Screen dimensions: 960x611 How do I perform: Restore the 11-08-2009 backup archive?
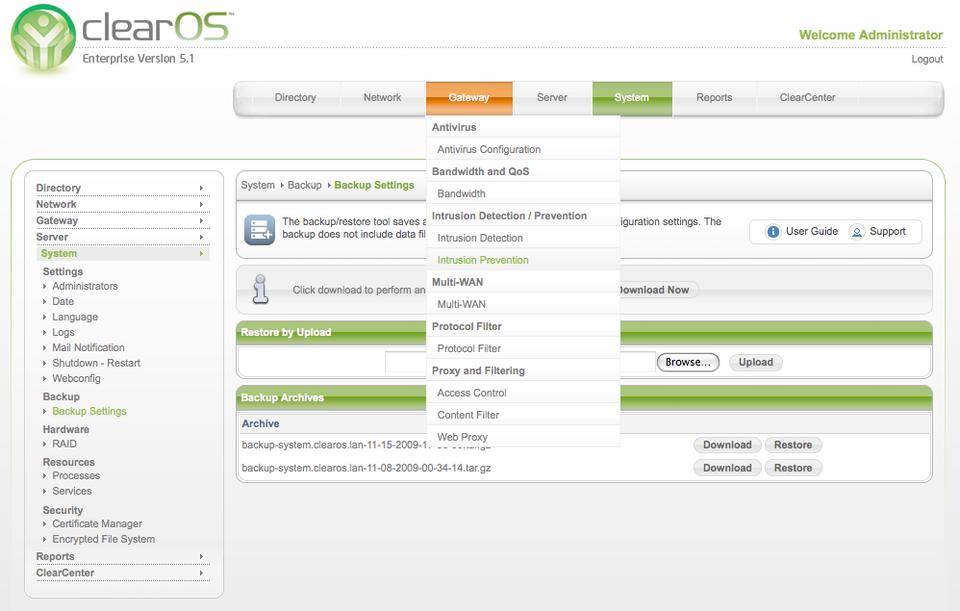coord(793,468)
